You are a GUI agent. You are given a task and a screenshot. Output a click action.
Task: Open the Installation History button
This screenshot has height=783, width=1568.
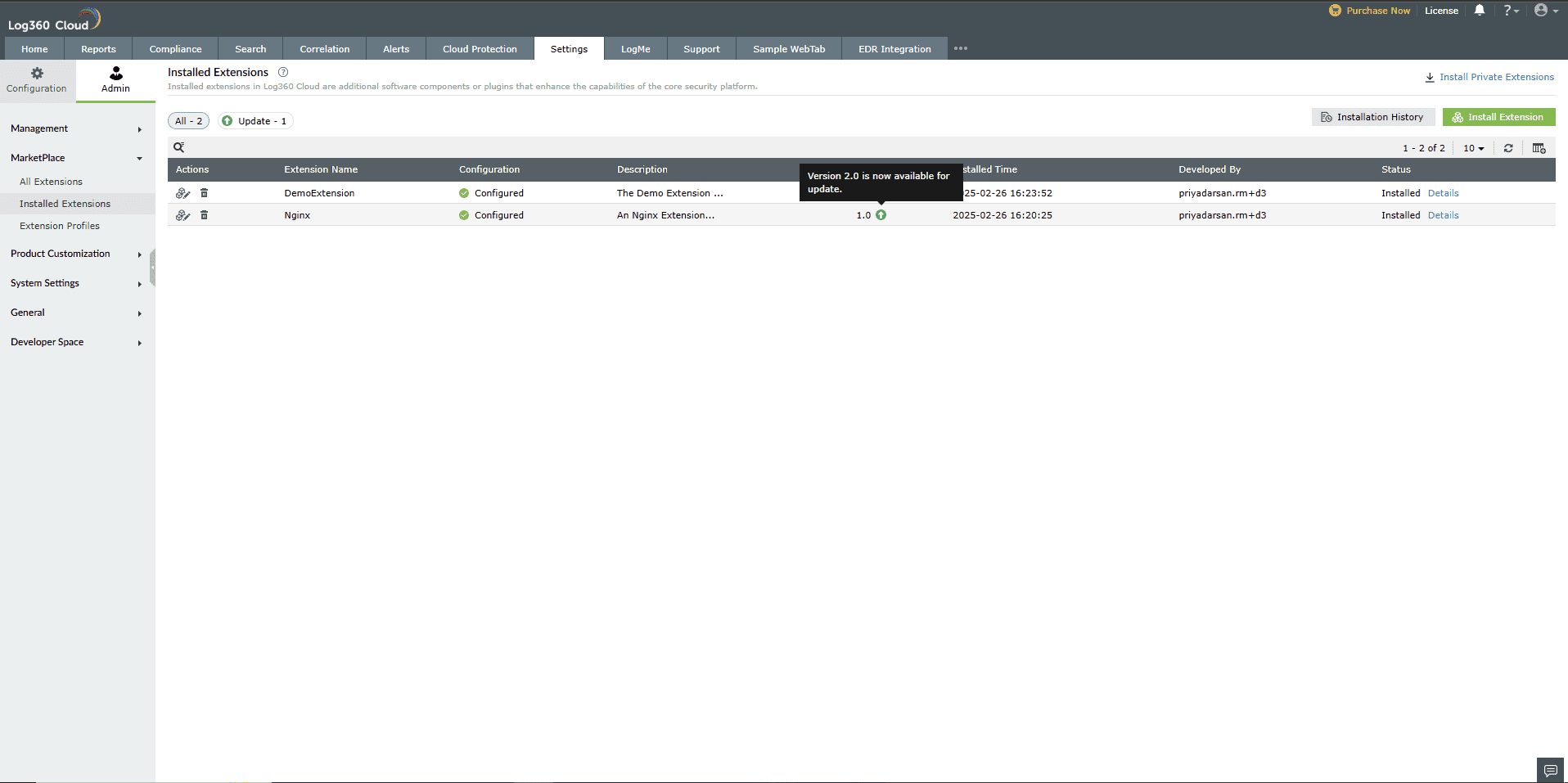pos(1372,117)
